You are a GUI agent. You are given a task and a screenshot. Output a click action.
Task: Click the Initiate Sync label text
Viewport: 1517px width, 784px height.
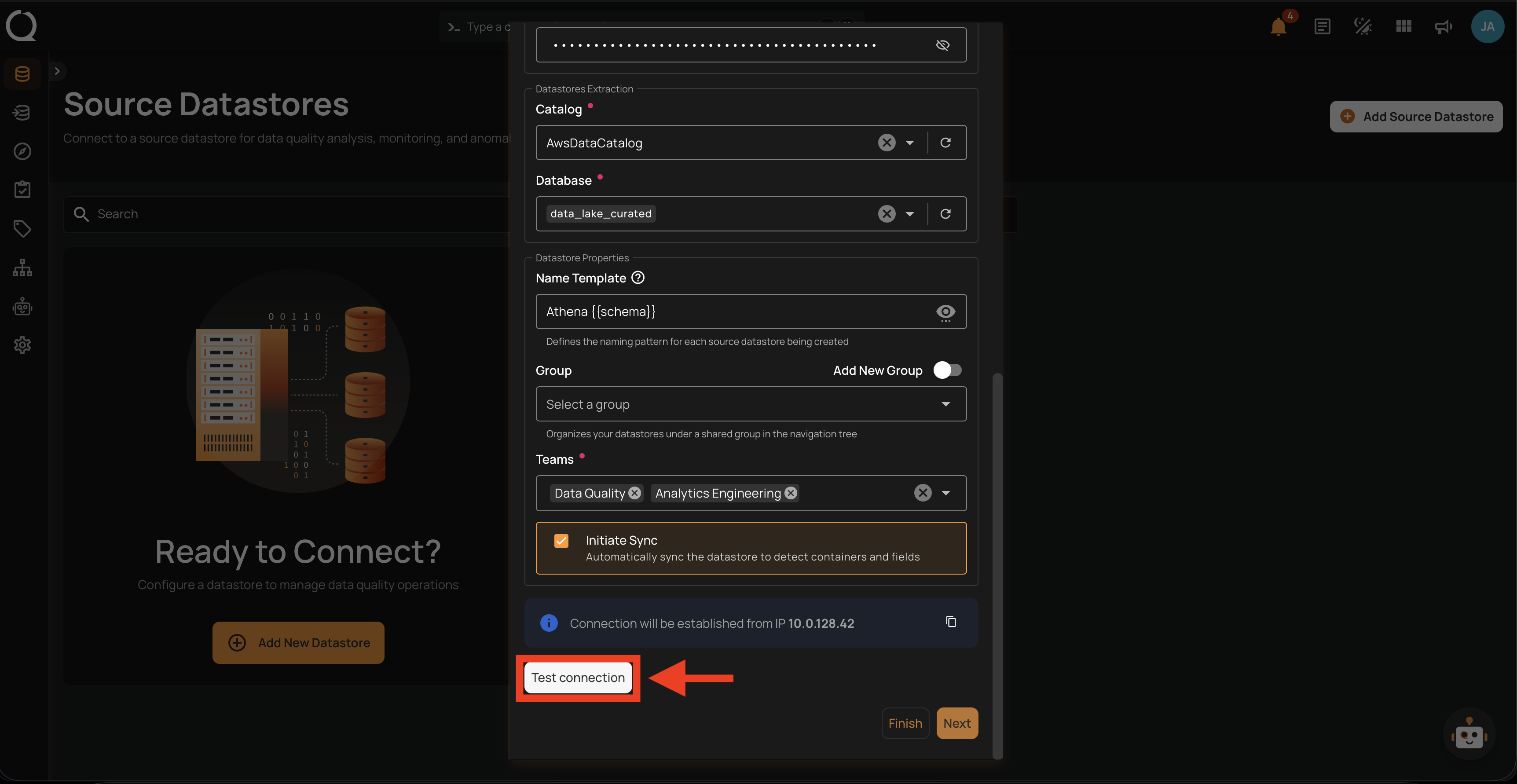pyautogui.click(x=621, y=540)
